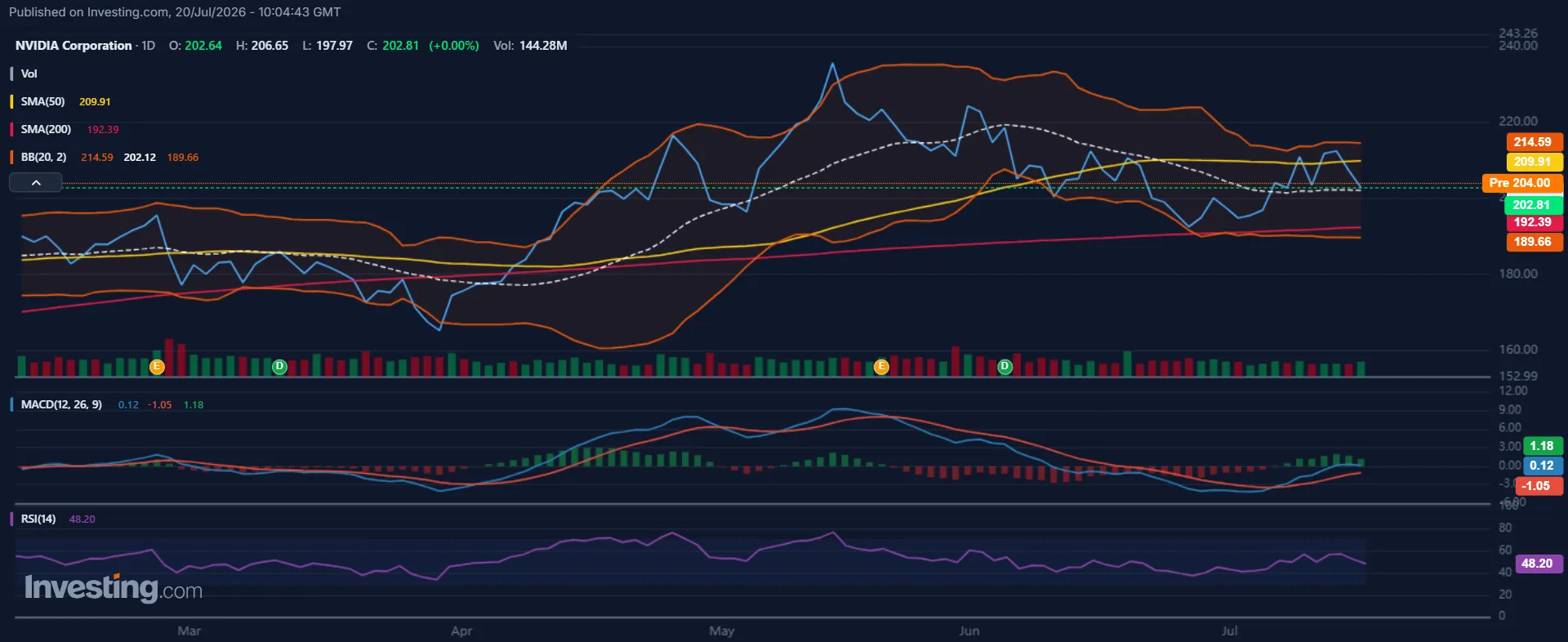The height and width of the screenshot is (642, 1568).
Task: Select the Vol indicator legend entry
Action: pos(29,74)
